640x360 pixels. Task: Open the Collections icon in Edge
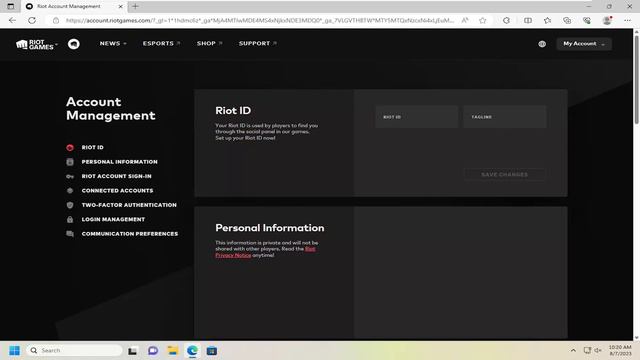click(x=567, y=20)
